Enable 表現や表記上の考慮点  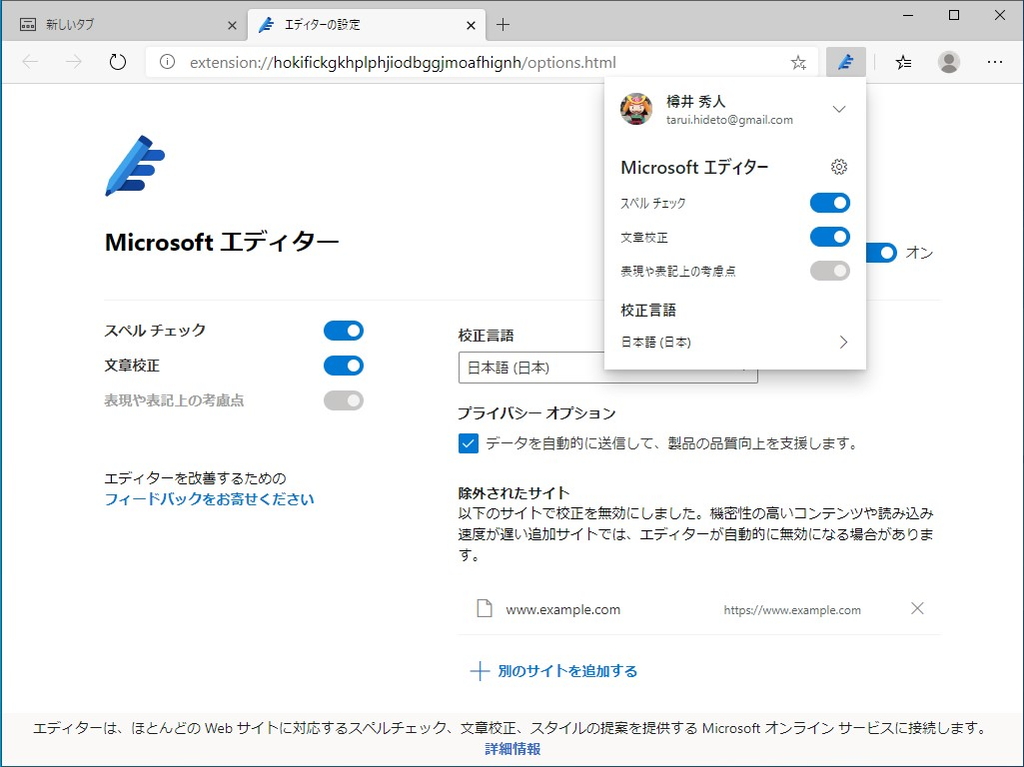(830, 270)
